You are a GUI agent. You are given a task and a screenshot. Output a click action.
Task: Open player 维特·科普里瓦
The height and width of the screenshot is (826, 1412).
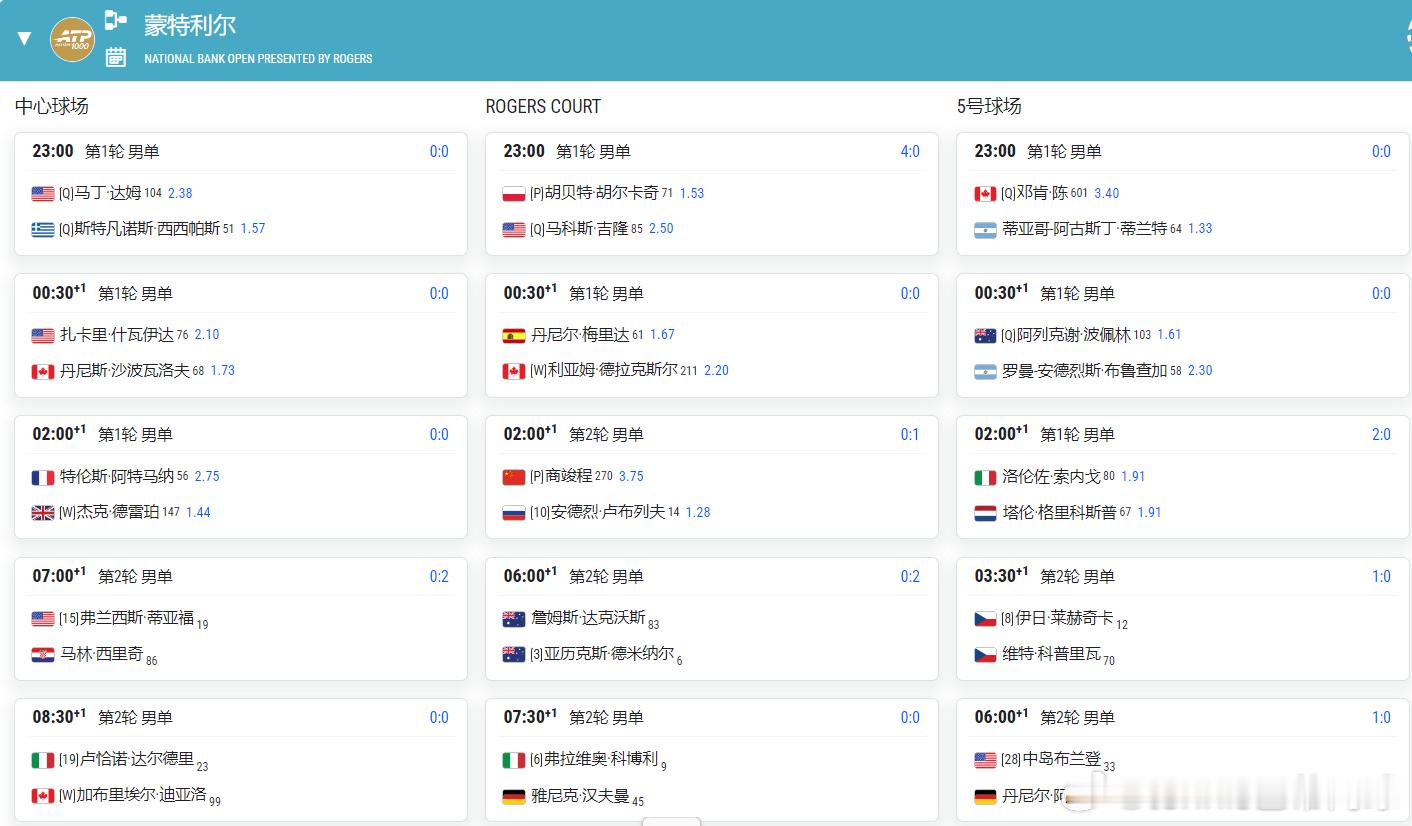tap(1052, 655)
